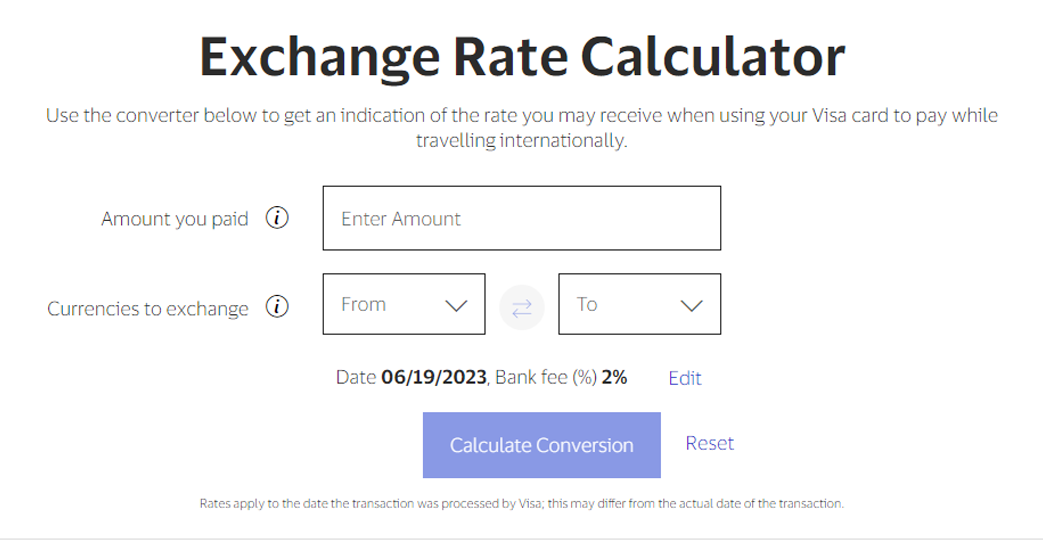
Task: Click the rates disclaimer footnote text
Action: [522, 503]
